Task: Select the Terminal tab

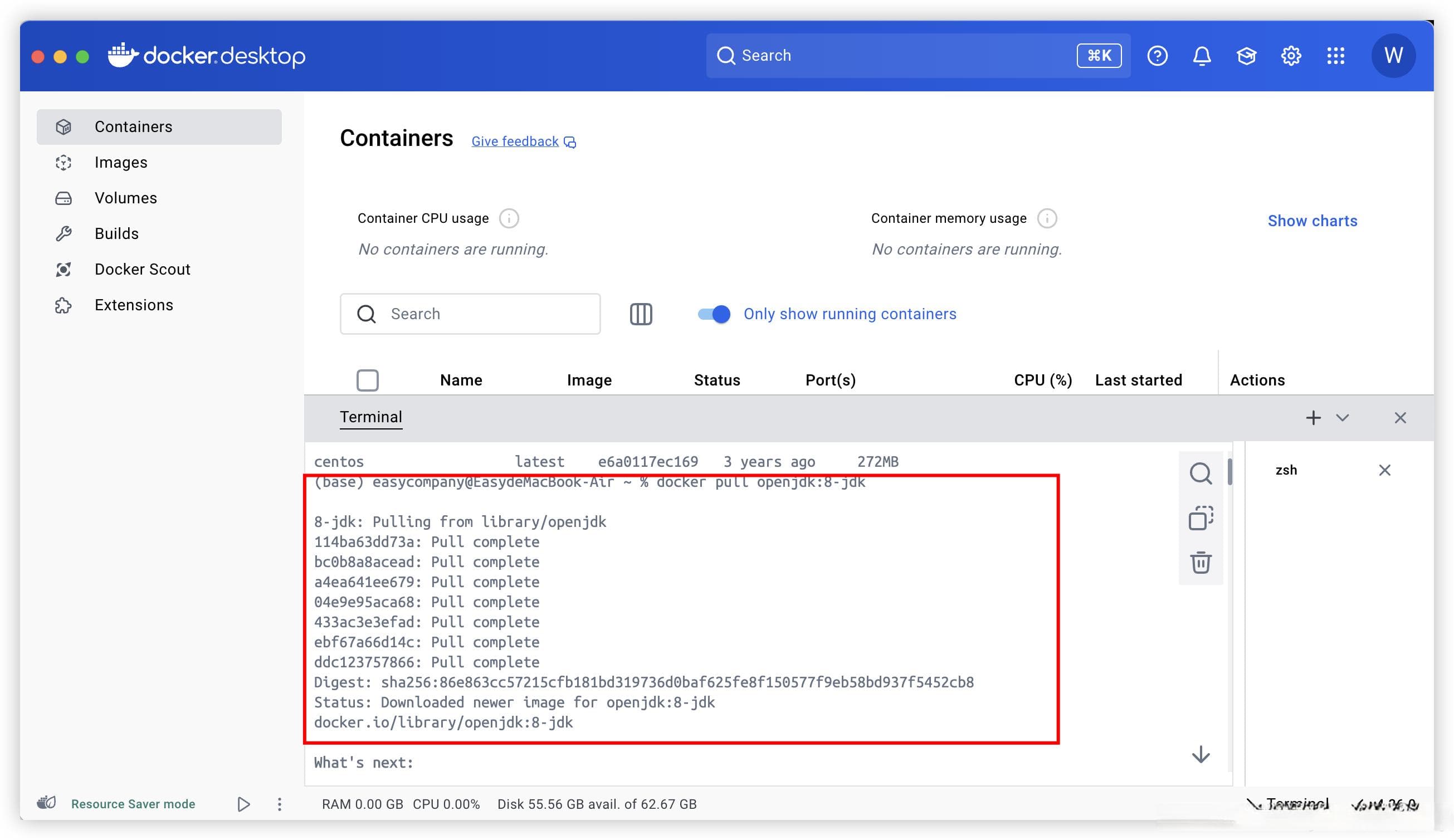Action: tap(370, 417)
